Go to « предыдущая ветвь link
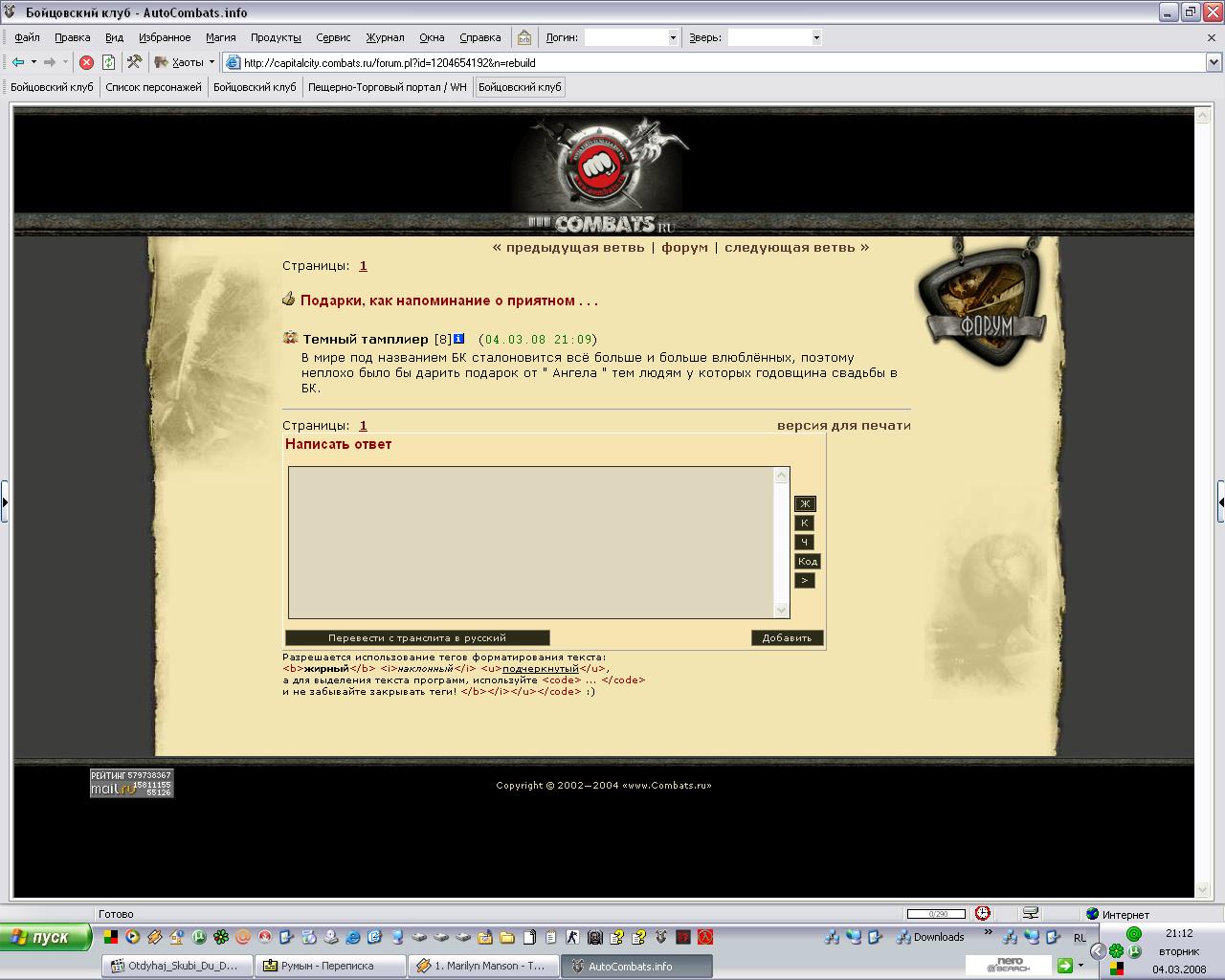 tap(568, 247)
